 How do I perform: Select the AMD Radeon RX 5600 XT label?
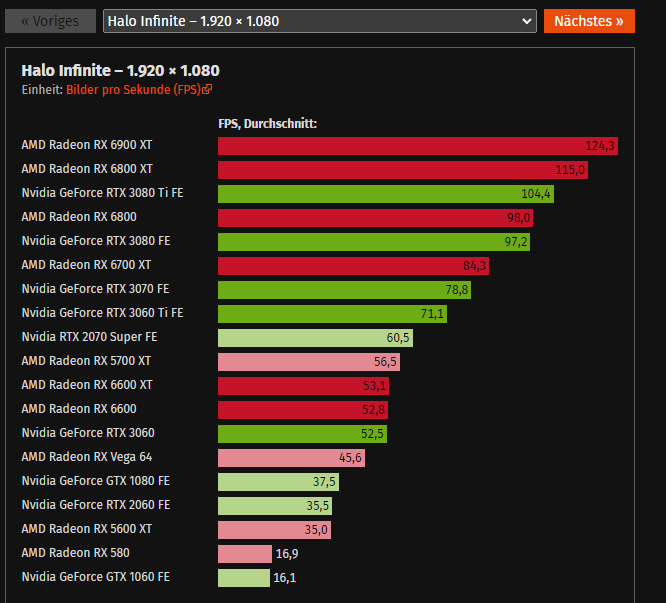pyautogui.click(x=87, y=529)
